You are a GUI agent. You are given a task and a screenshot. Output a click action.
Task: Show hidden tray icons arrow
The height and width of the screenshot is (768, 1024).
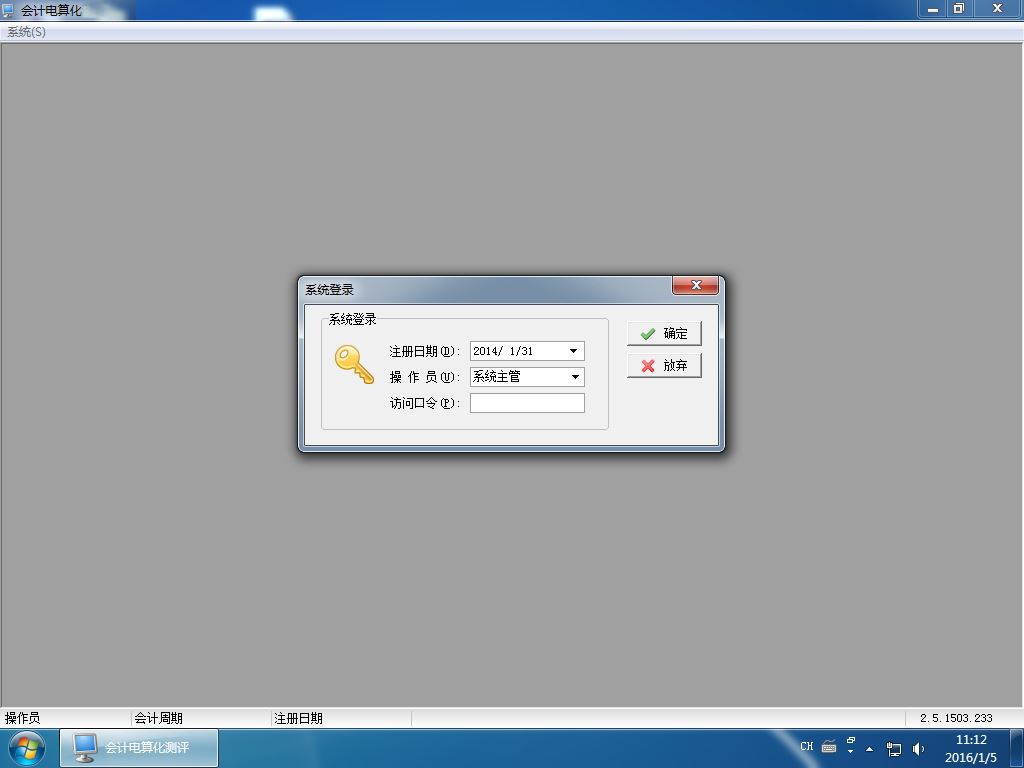point(869,748)
